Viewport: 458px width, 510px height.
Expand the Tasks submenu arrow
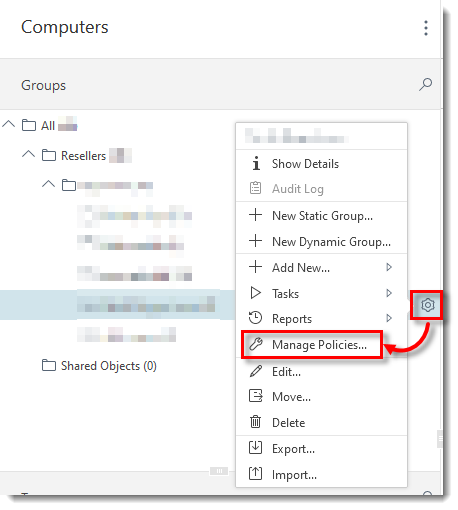[389, 293]
